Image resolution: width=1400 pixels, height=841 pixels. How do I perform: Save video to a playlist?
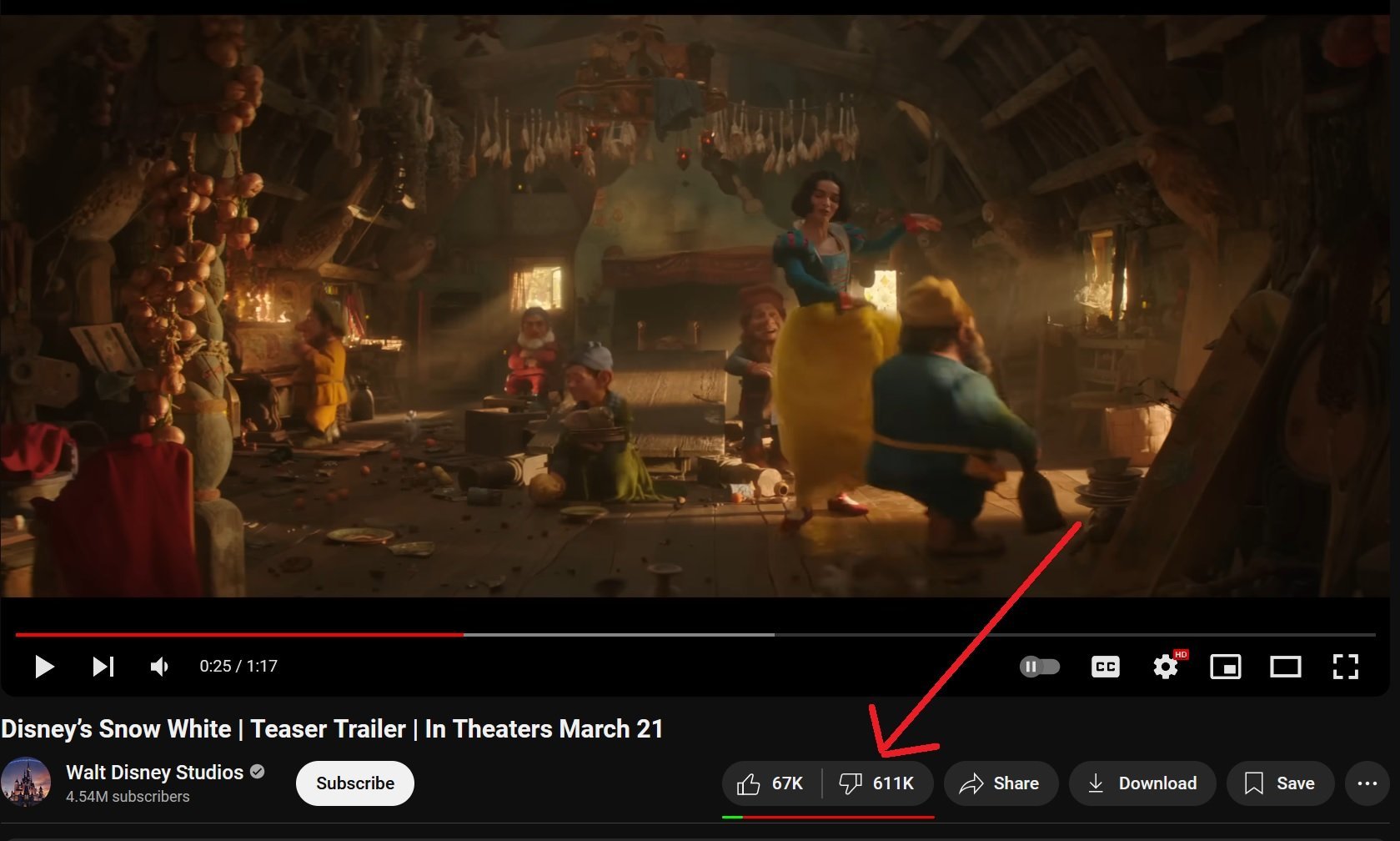(x=1281, y=783)
